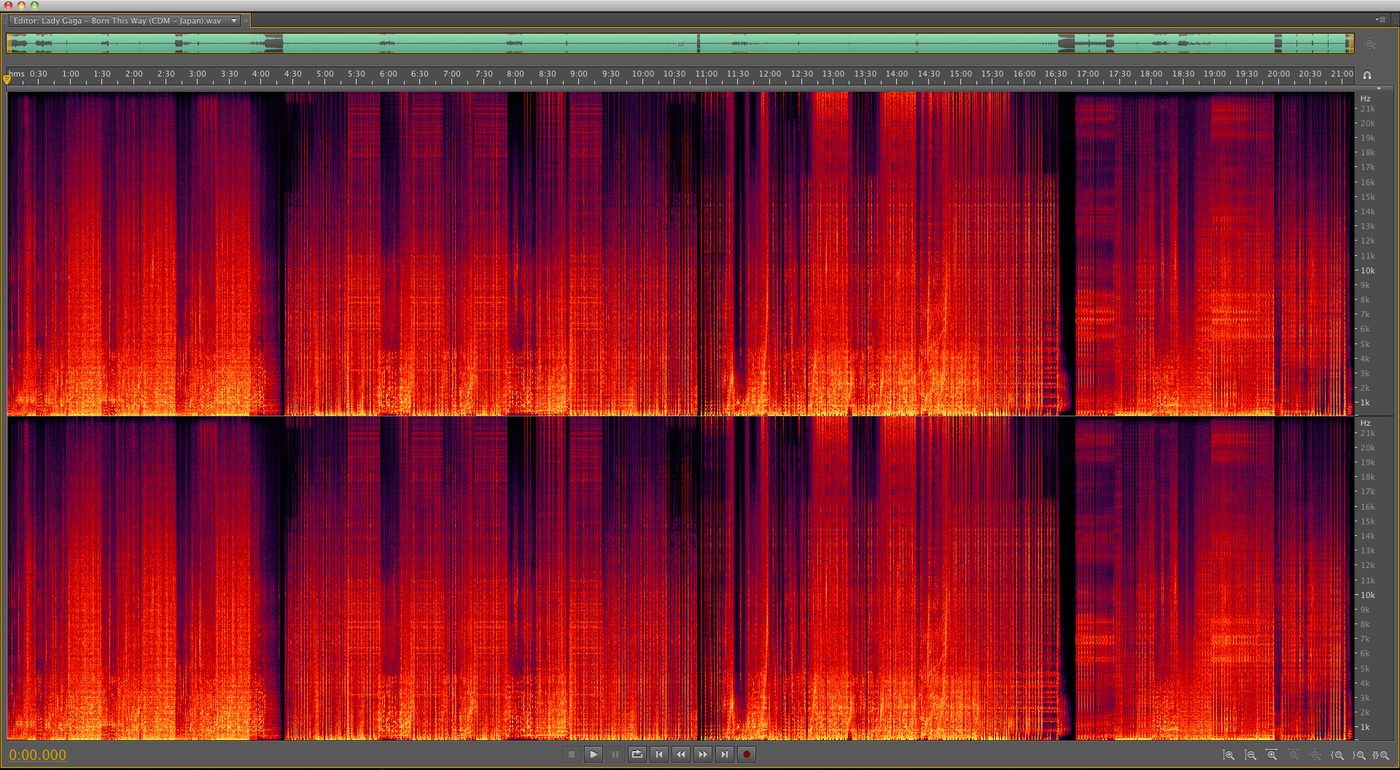The height and width of the screenshot is (770, 1400).
Task: Click hms format label on time ruler
Action: coord(18,74)
